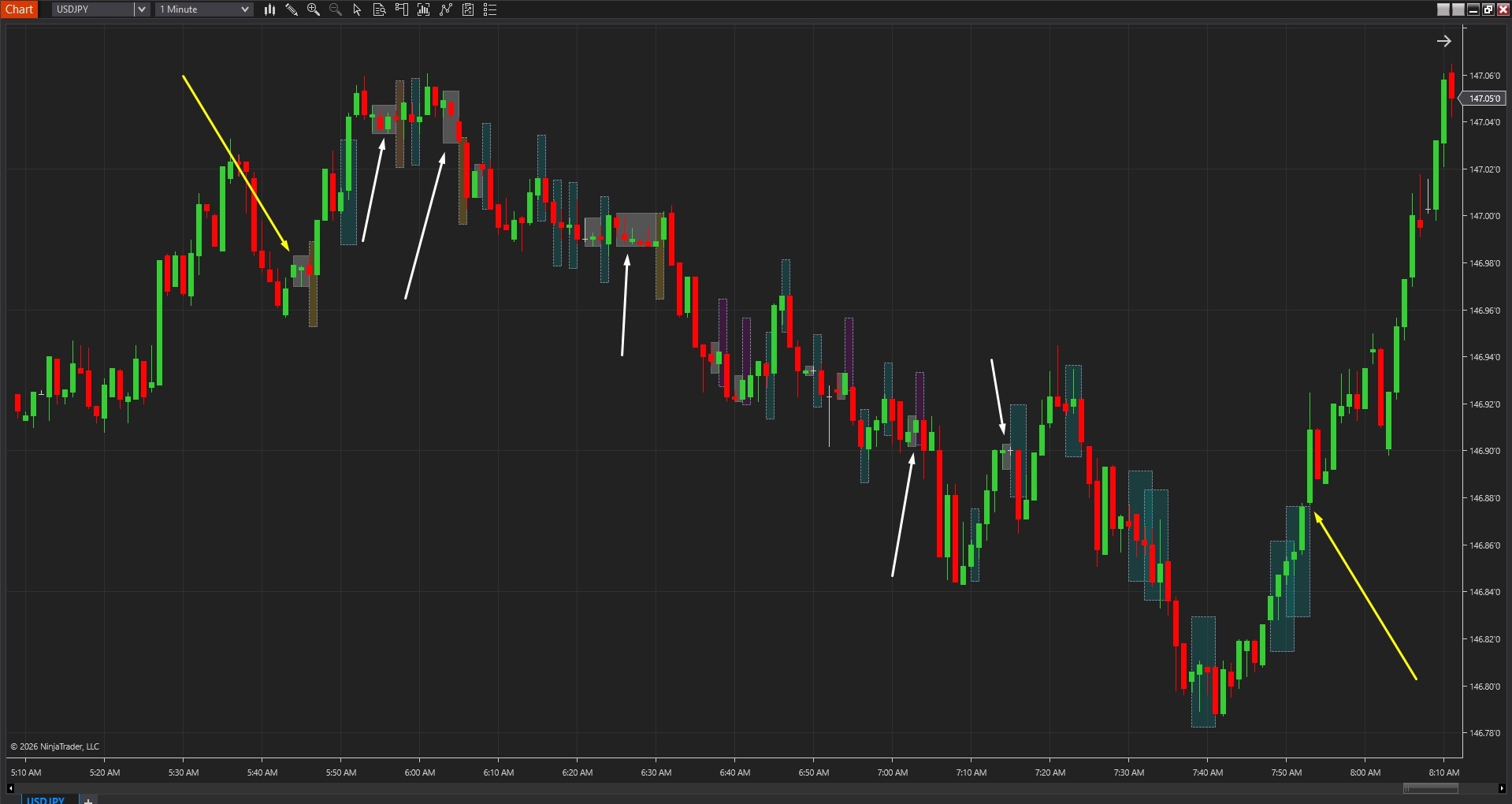Viewport: 1512px width, 804px height.
Task: Open the data box icon
Action: click(379, 9)
